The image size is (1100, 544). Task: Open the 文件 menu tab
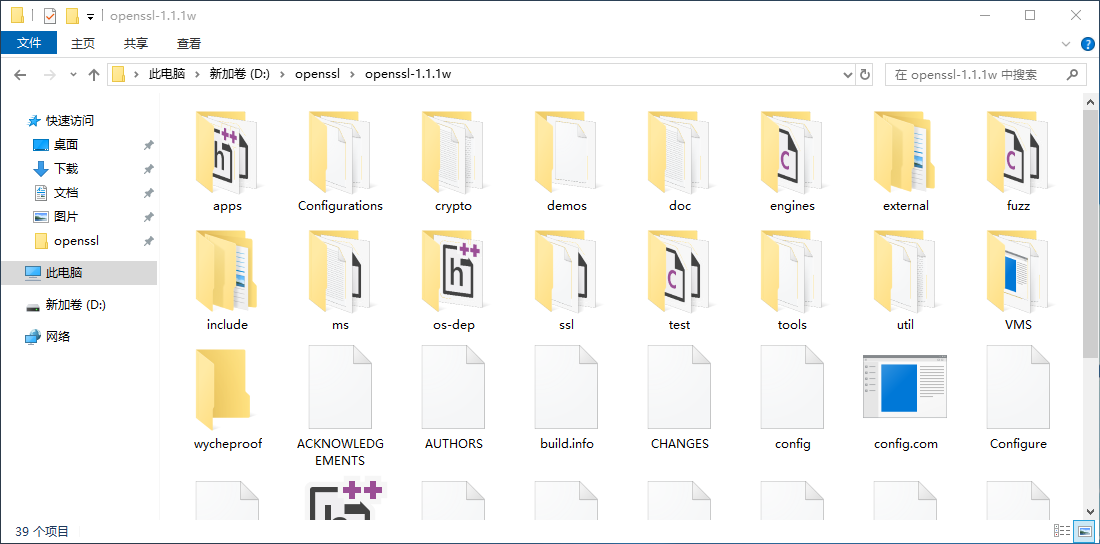click(29, 43)
